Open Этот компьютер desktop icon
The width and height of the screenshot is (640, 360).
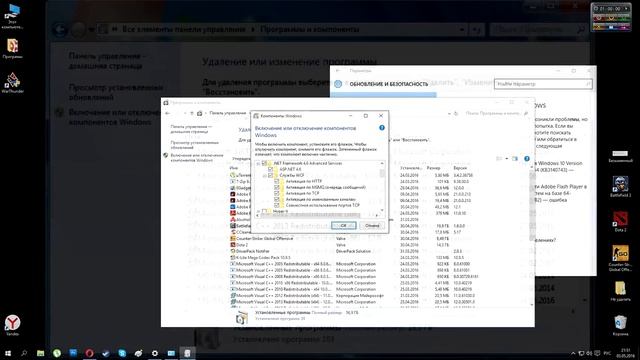tap(13, 16)
